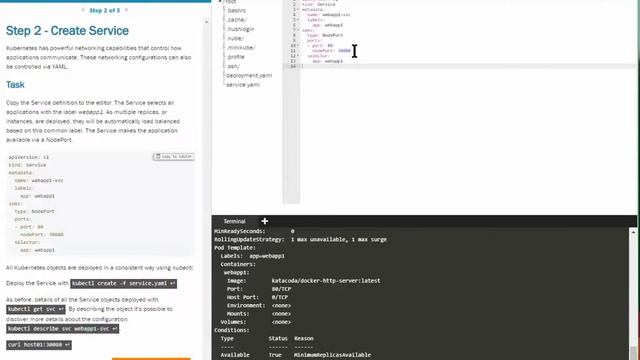Run the curl host01:30080 command
Viewport: 640px width, 360px height.
pos(39,345)
